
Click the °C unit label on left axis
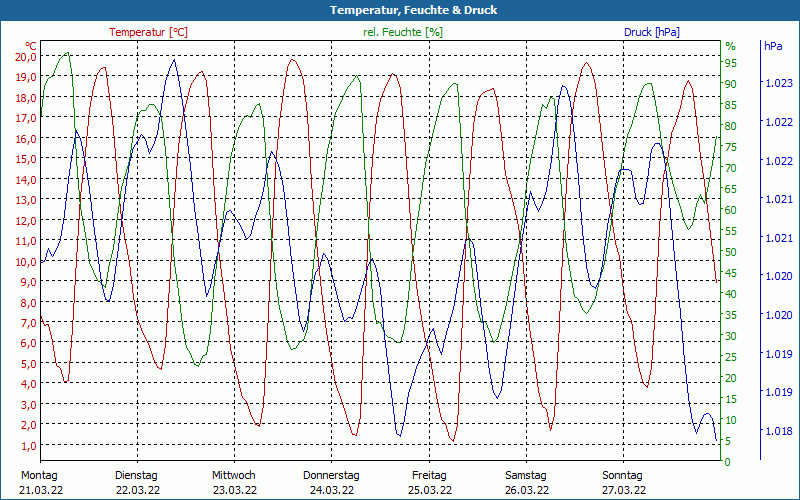[x=31, y=46]
